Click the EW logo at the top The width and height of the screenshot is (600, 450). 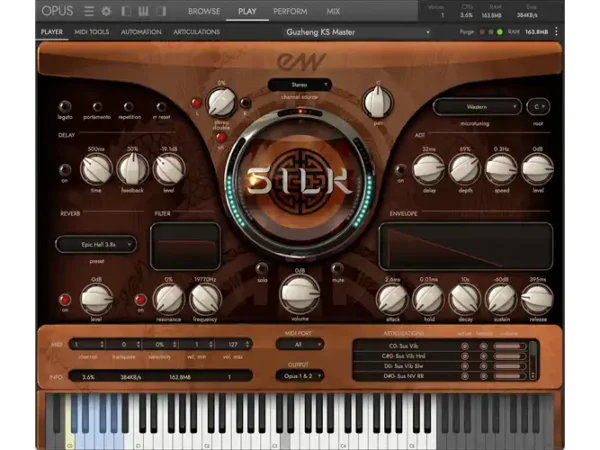(301, 61)
